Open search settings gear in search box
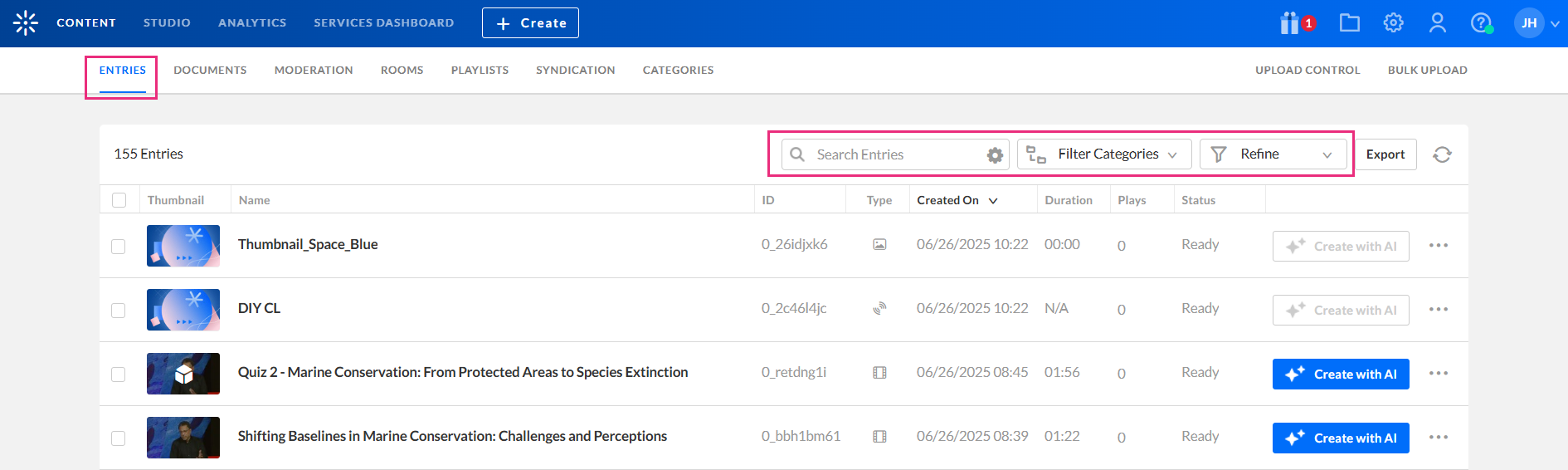The image size is (1568, 470). coord(995,155)
